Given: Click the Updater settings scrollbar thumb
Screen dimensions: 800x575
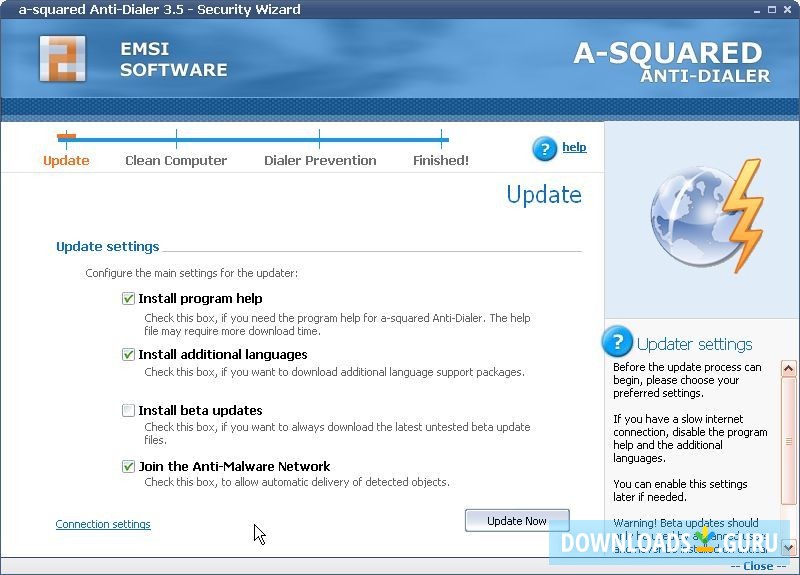Looking at the screenshot, I should [x=789, y=441].
